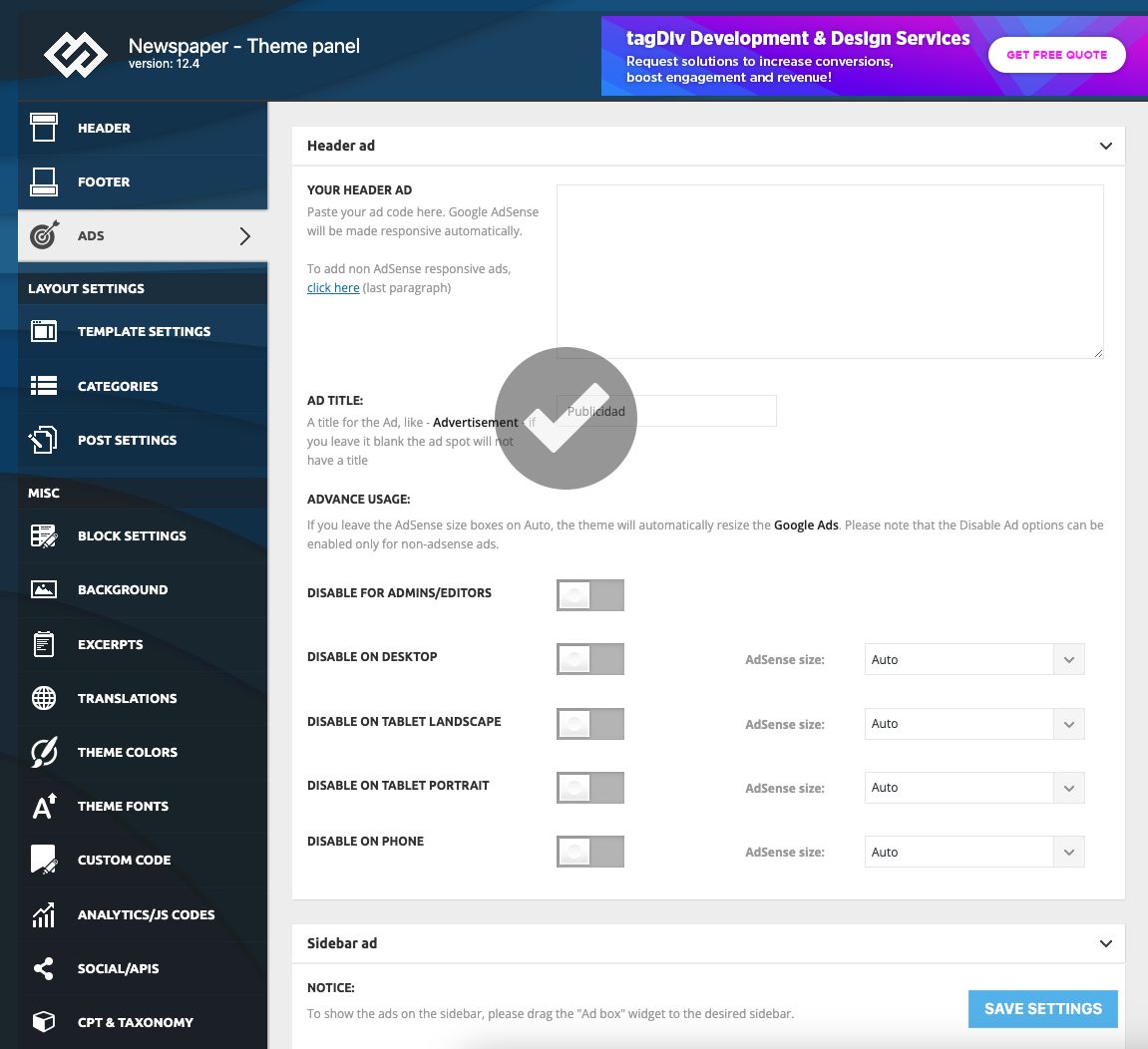This screenshot has width=1148, height=1049.
Task: Click the Save Settings button
Action: click(x=1042, y=1009)
